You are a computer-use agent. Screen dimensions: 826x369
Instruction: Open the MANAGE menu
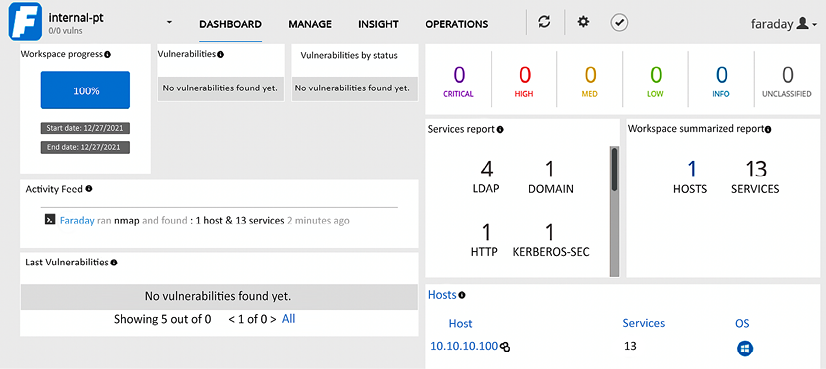310,24
